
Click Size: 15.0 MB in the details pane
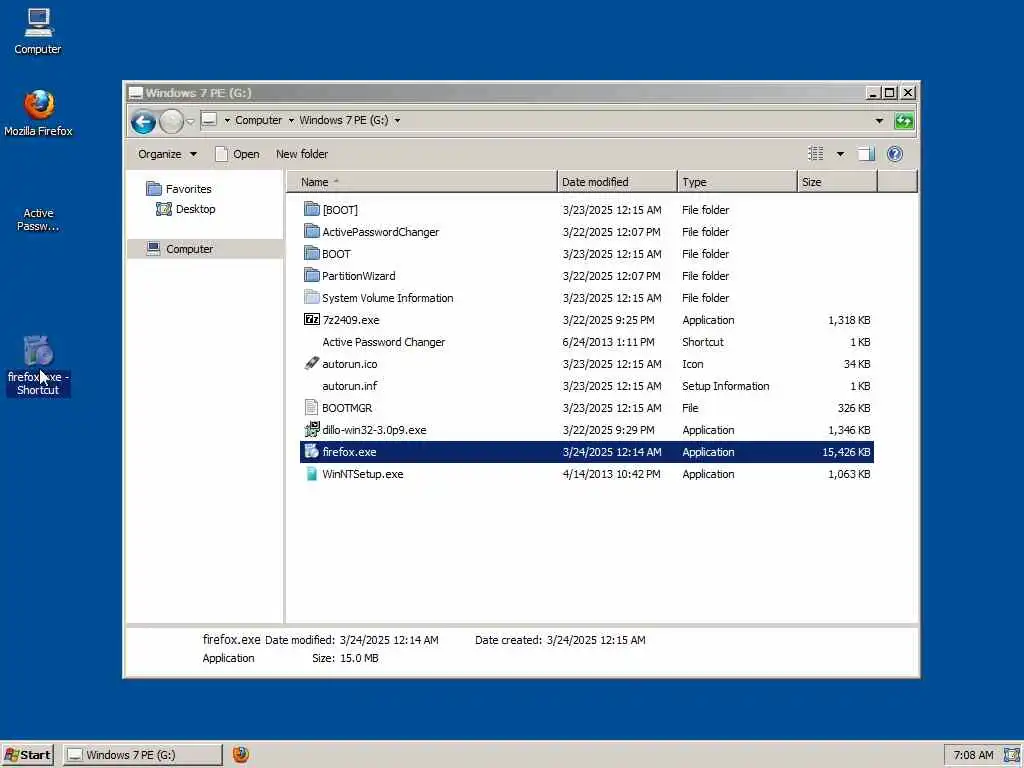click(345, 658)
